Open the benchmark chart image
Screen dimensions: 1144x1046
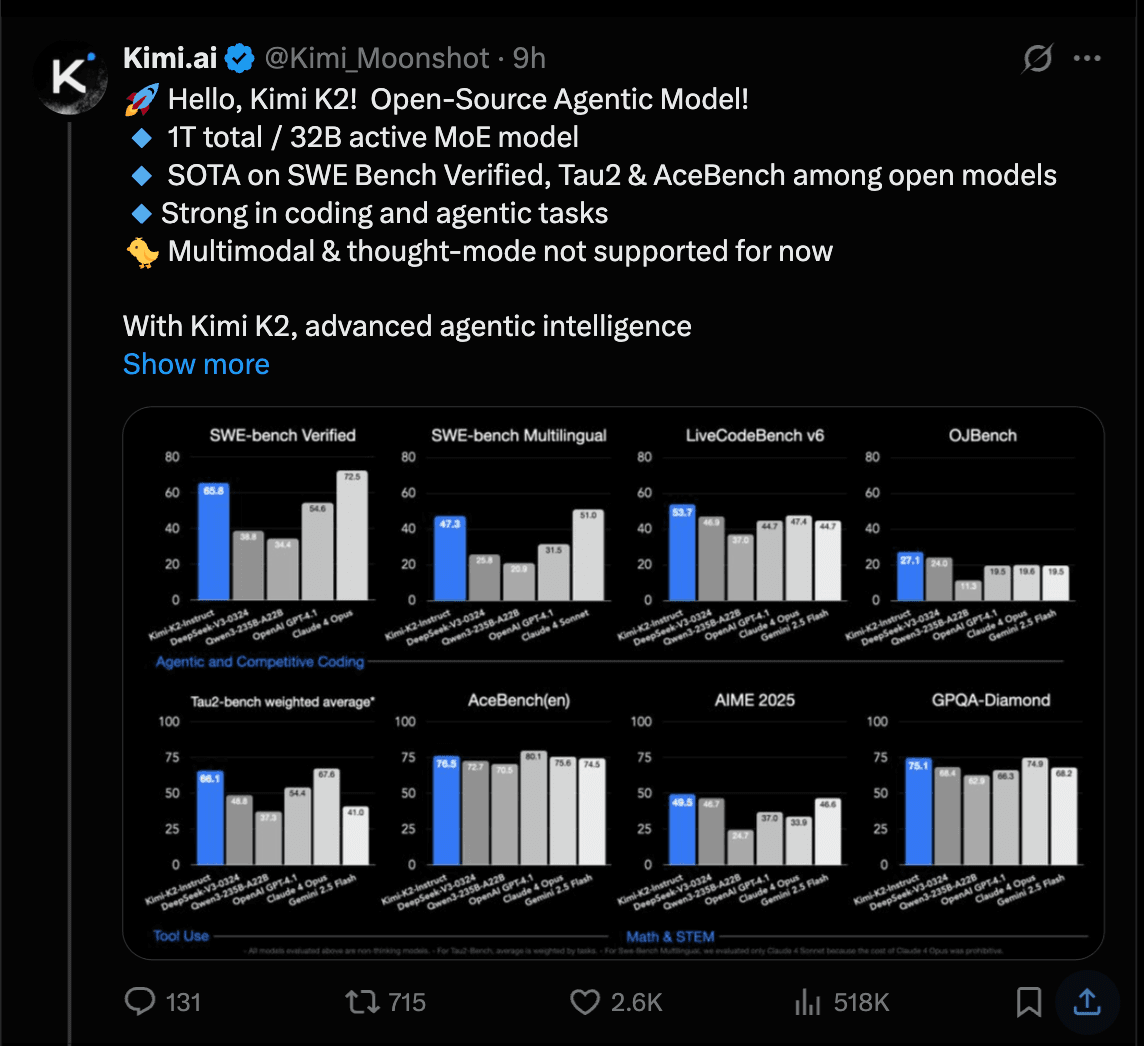[x=614, y=683]
